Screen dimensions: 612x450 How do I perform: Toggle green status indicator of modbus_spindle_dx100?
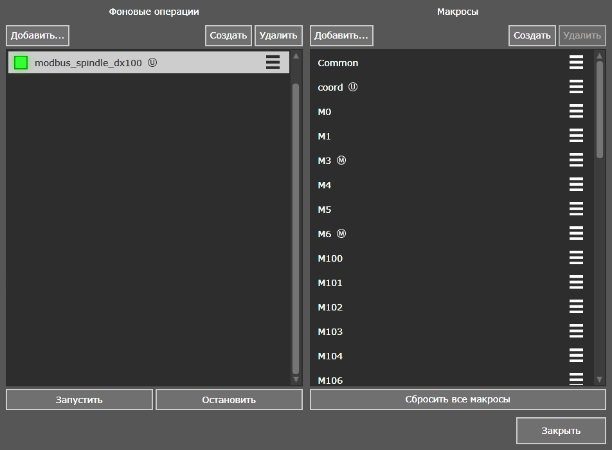click(x=21, y=62)
